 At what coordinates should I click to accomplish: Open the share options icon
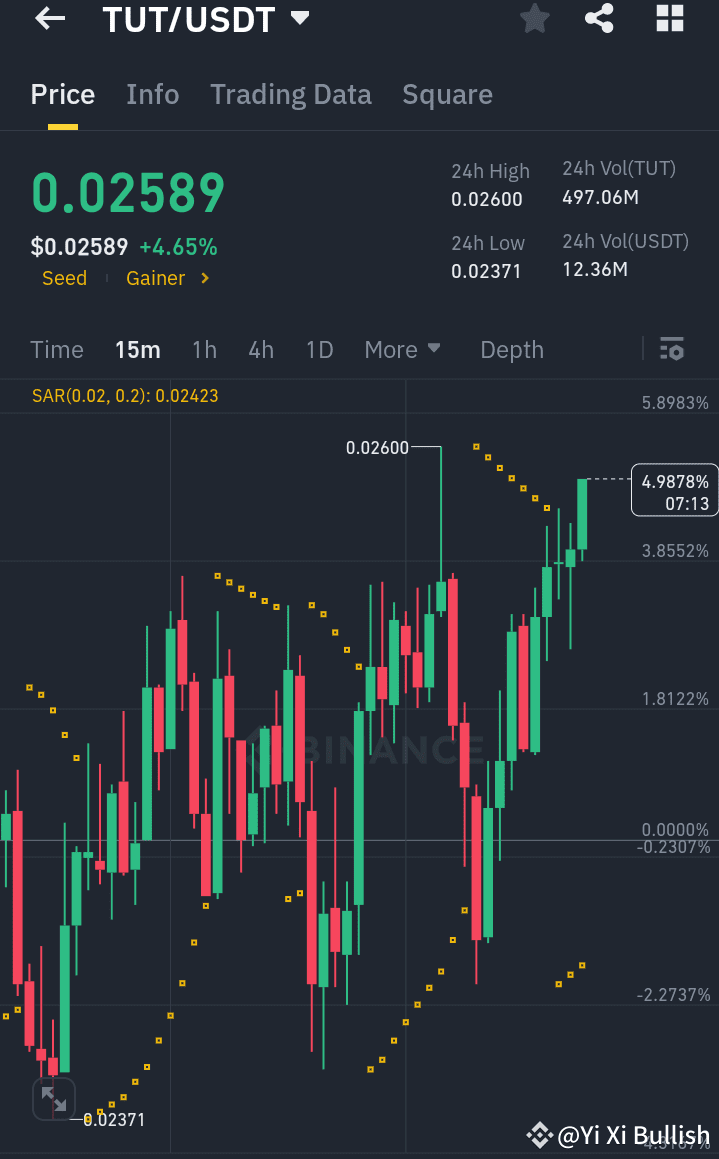click(x=599, y=19)
